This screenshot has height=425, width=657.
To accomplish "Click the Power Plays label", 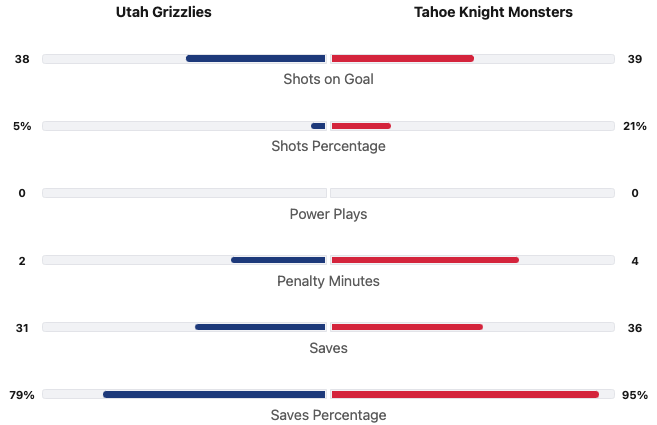I will (x=328, y=214).
